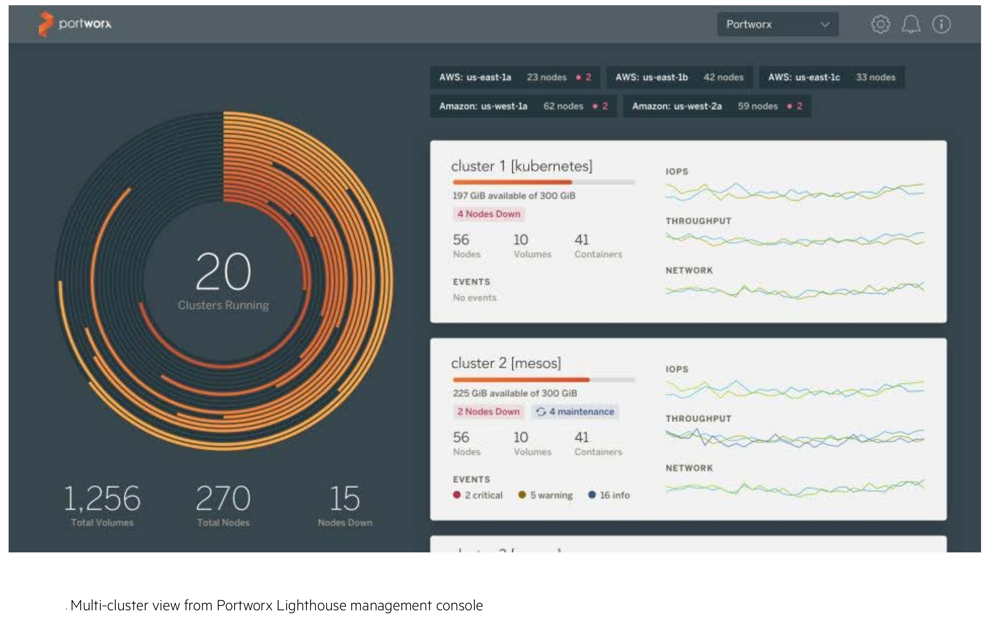The width and height of the screenshot is (999, 623).
Task: Click the 56 Nodes count in cluster 2
Action: pyautogui.click(x=466, y=443)
